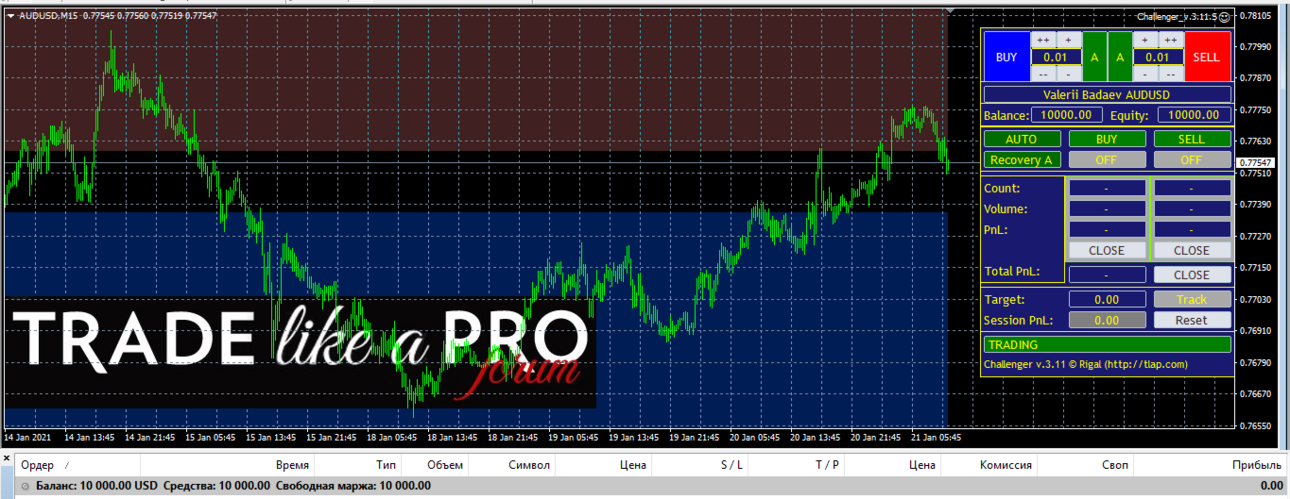Open the AUDUSD,M15 chart dropdown arrow

click(10, 16)
